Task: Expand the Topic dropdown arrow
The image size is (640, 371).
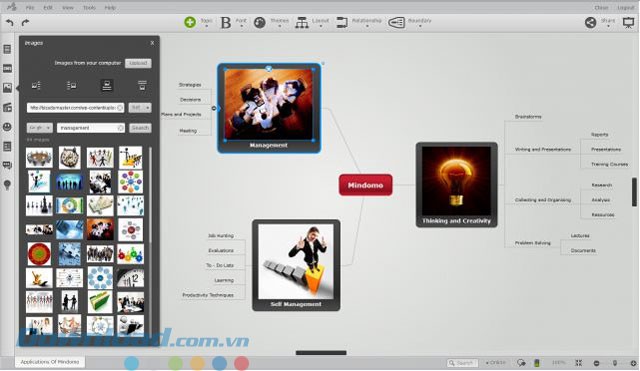Action: click(x=206, y=27)
